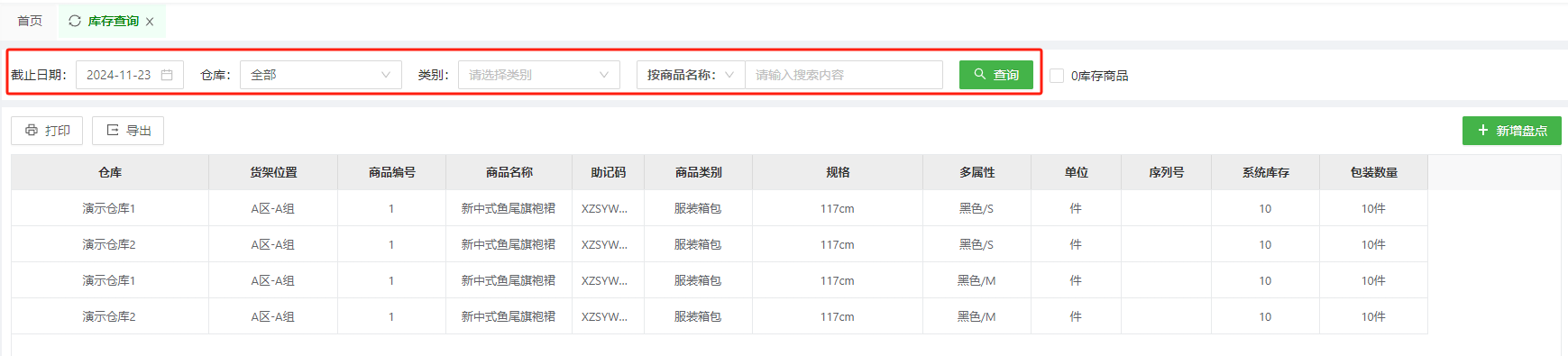Click 黑色/M in the last table row

tap(977, 316)
